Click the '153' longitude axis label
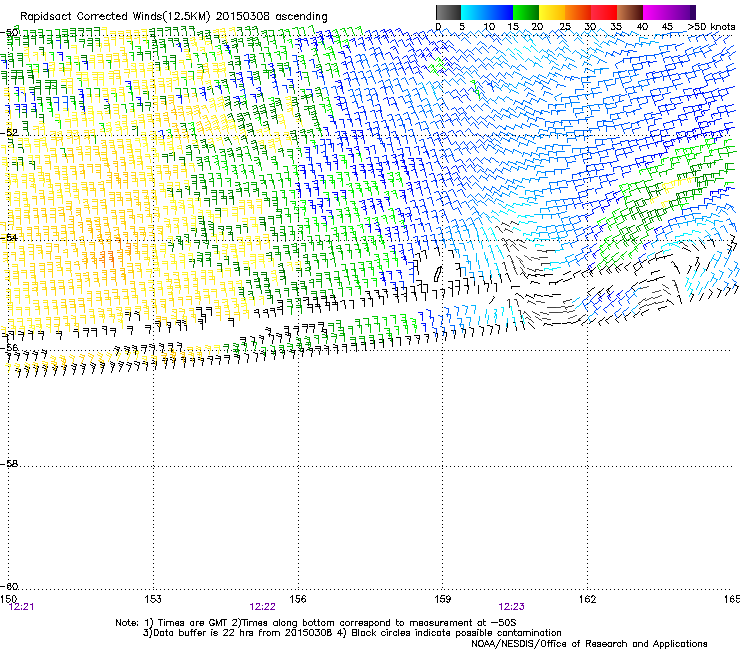Viewport: 740px width, 650px height. (x=153, y=599)
